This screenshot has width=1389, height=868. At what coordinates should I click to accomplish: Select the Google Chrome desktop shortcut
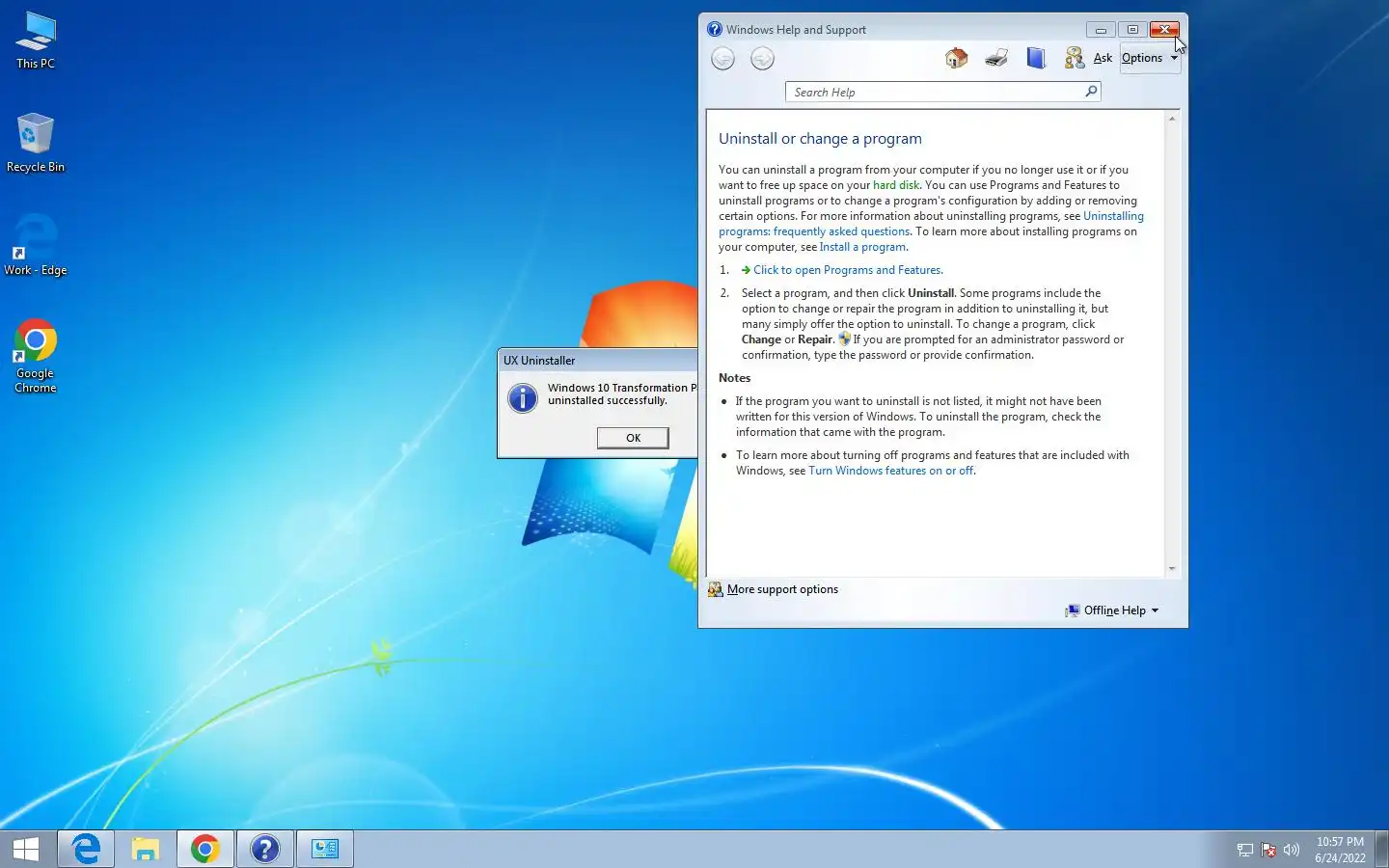pyautogui.click(x=36, y=356)
